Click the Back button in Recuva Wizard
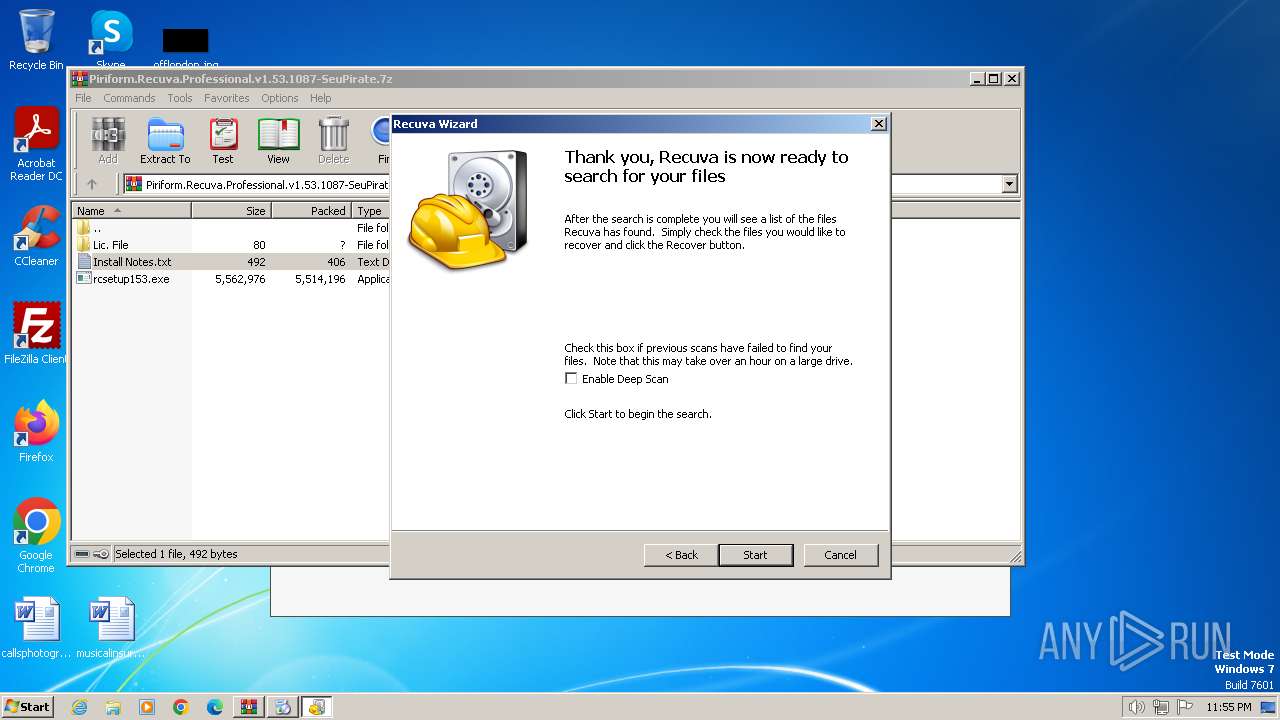Screen dimensions: 1280x720 (681, 555)
